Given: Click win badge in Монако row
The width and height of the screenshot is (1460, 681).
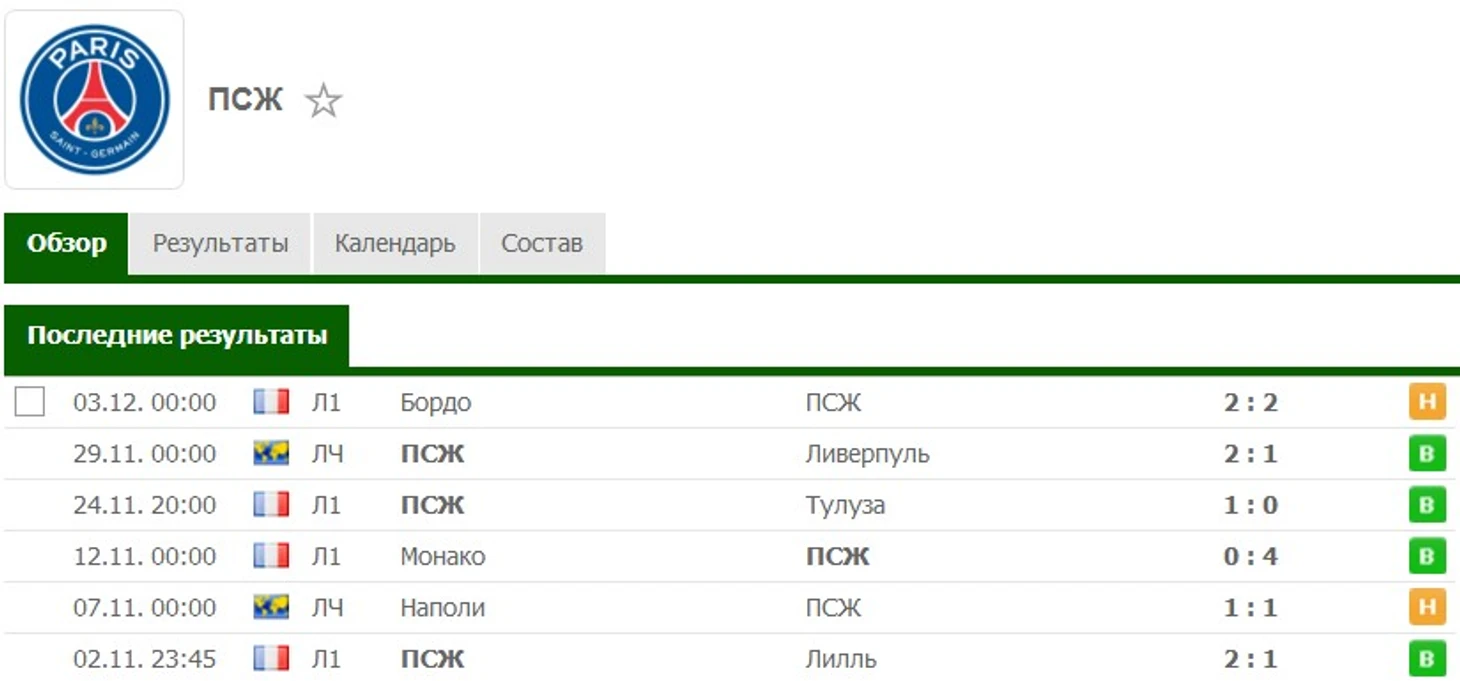Looking at the screenshot, I should [x=1427, y=556].
